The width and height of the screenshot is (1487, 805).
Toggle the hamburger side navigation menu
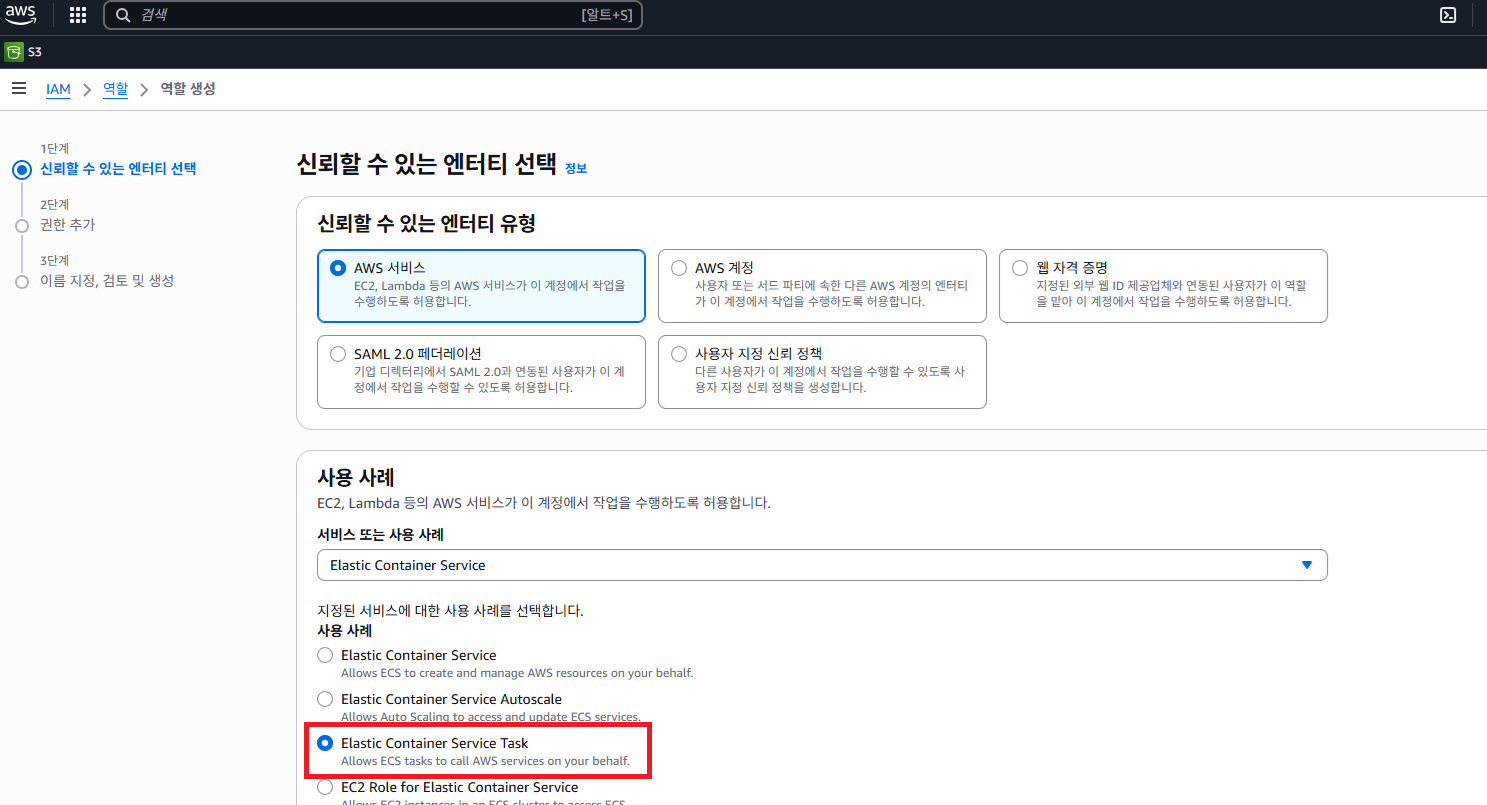point(18,89)
